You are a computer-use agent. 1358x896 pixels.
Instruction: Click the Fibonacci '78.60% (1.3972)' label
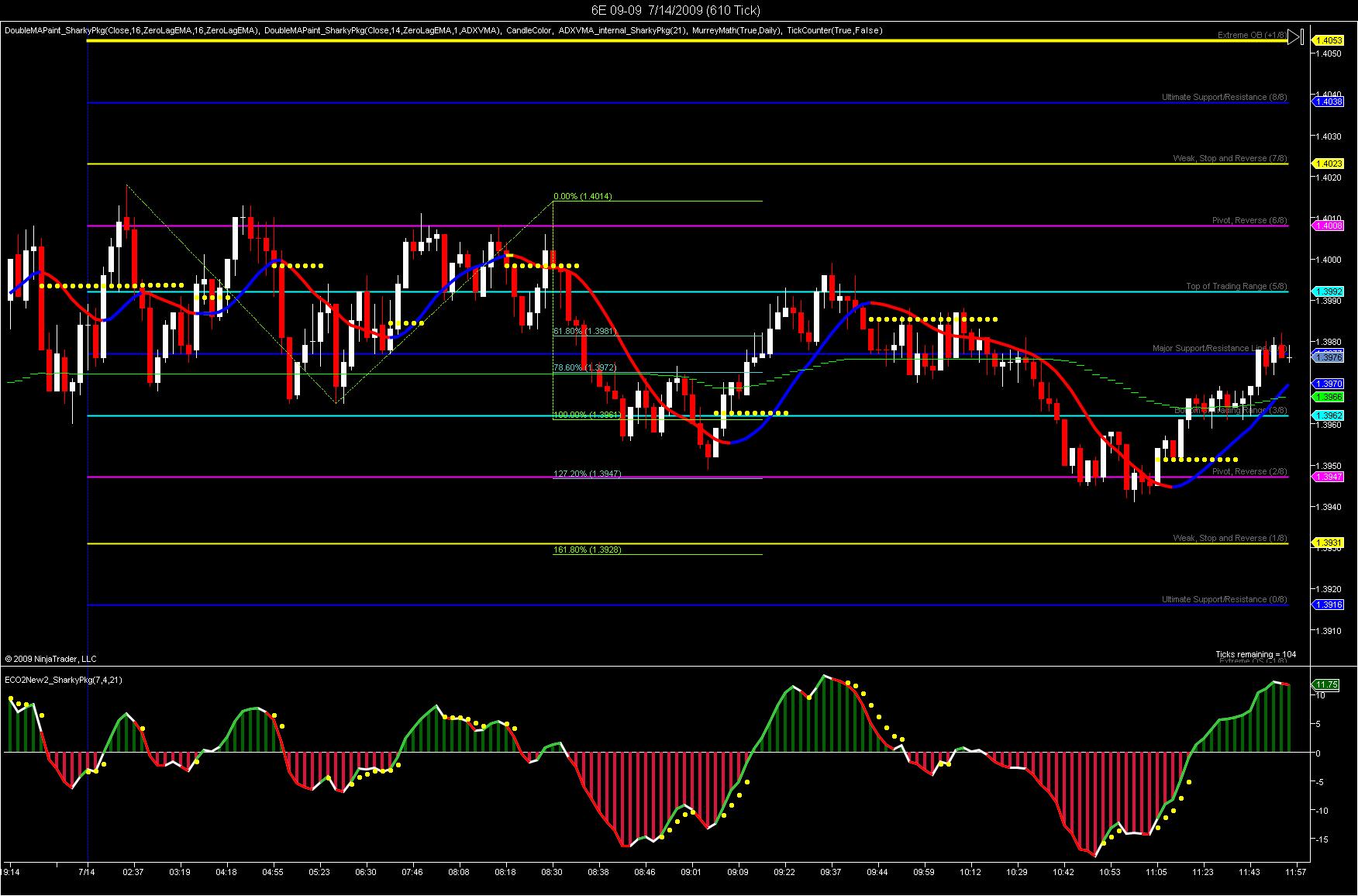click(x=585, y=367)
